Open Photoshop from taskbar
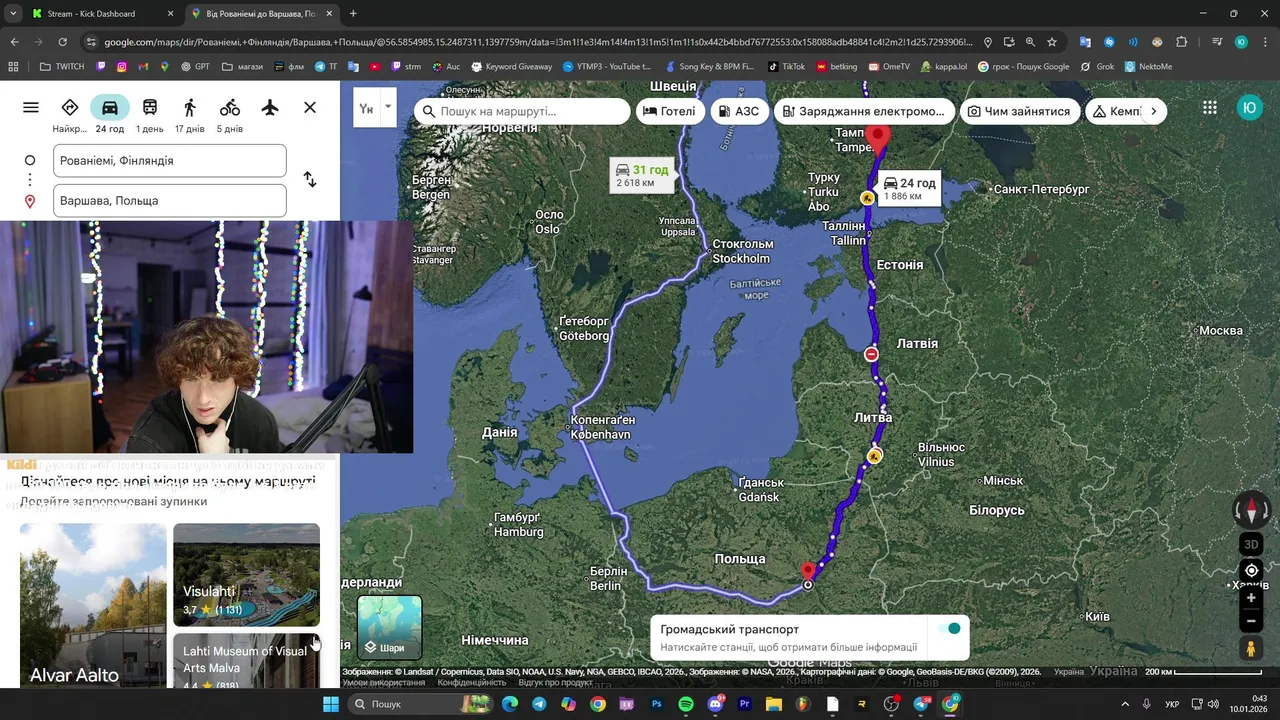Image resolution: width=1280 pixels, height=720 pixels. [657, 704]
